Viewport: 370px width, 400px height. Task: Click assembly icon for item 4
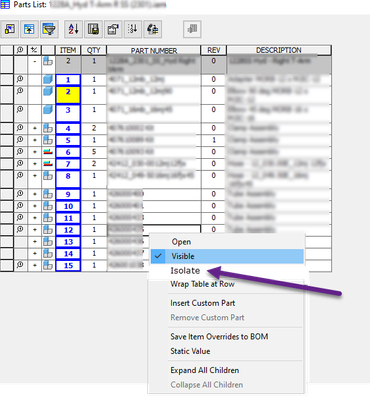48,128
